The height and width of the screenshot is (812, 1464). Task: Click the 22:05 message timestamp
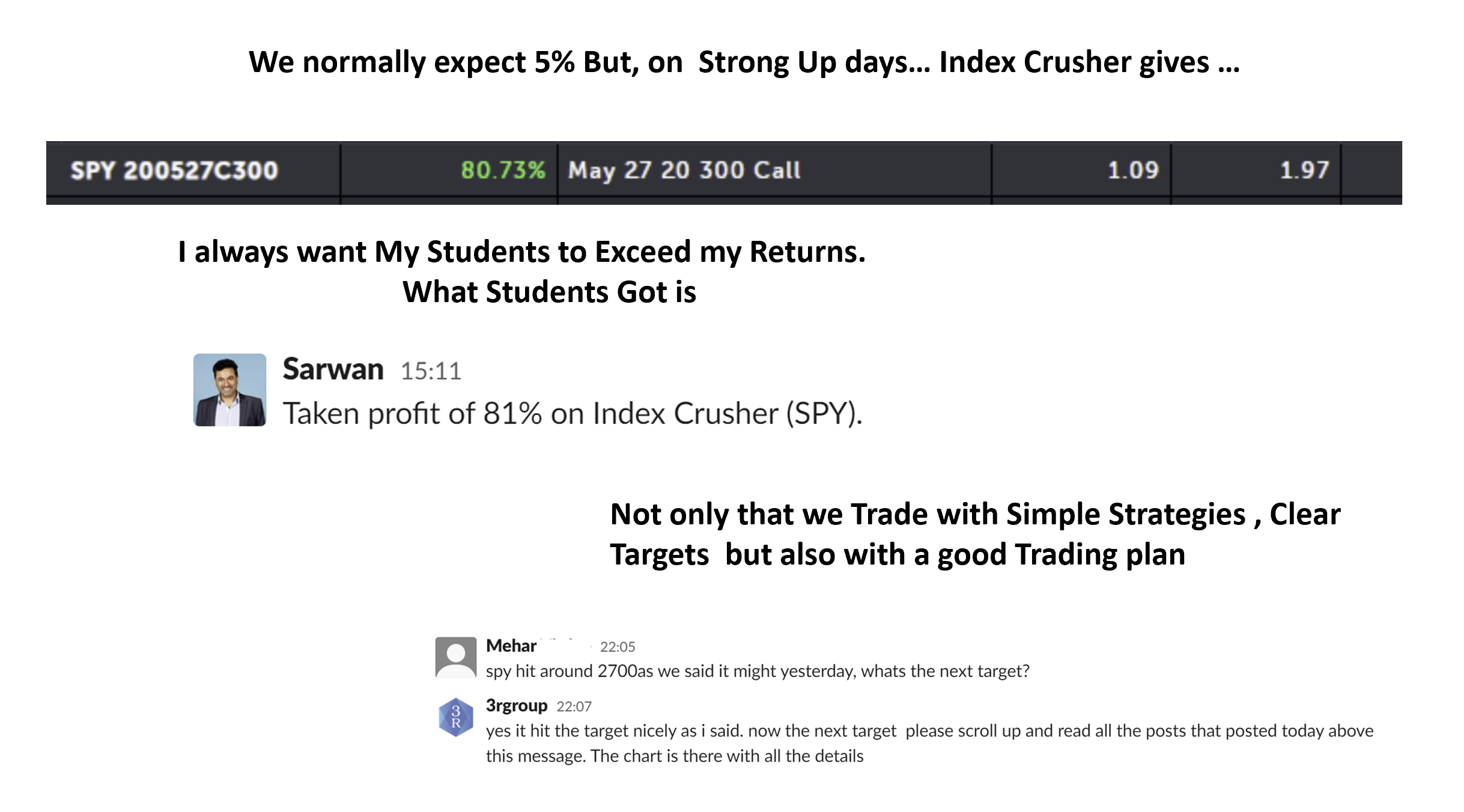point(618,647)
